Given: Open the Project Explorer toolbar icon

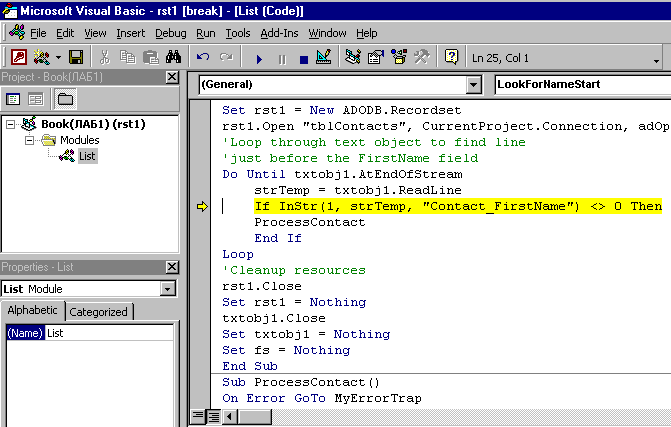Looking at the screenshot, I should tap(353, 58).
